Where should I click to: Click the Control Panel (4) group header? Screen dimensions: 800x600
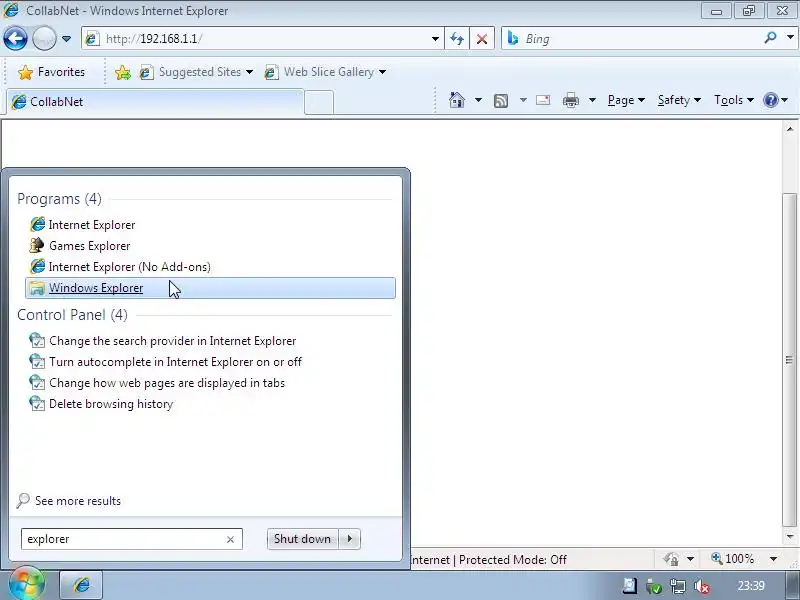coord(72,315)
